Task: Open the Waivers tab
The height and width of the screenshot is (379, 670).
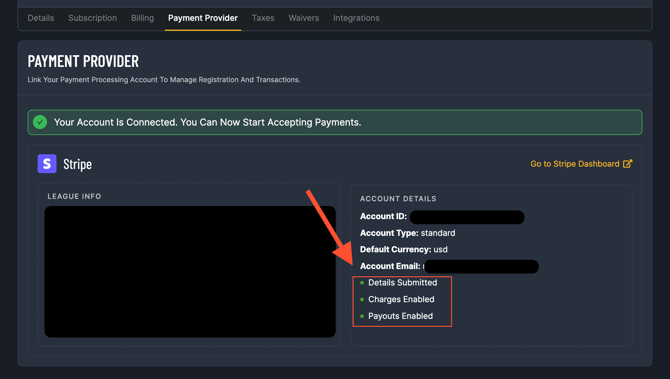Action: click(303, 18)
